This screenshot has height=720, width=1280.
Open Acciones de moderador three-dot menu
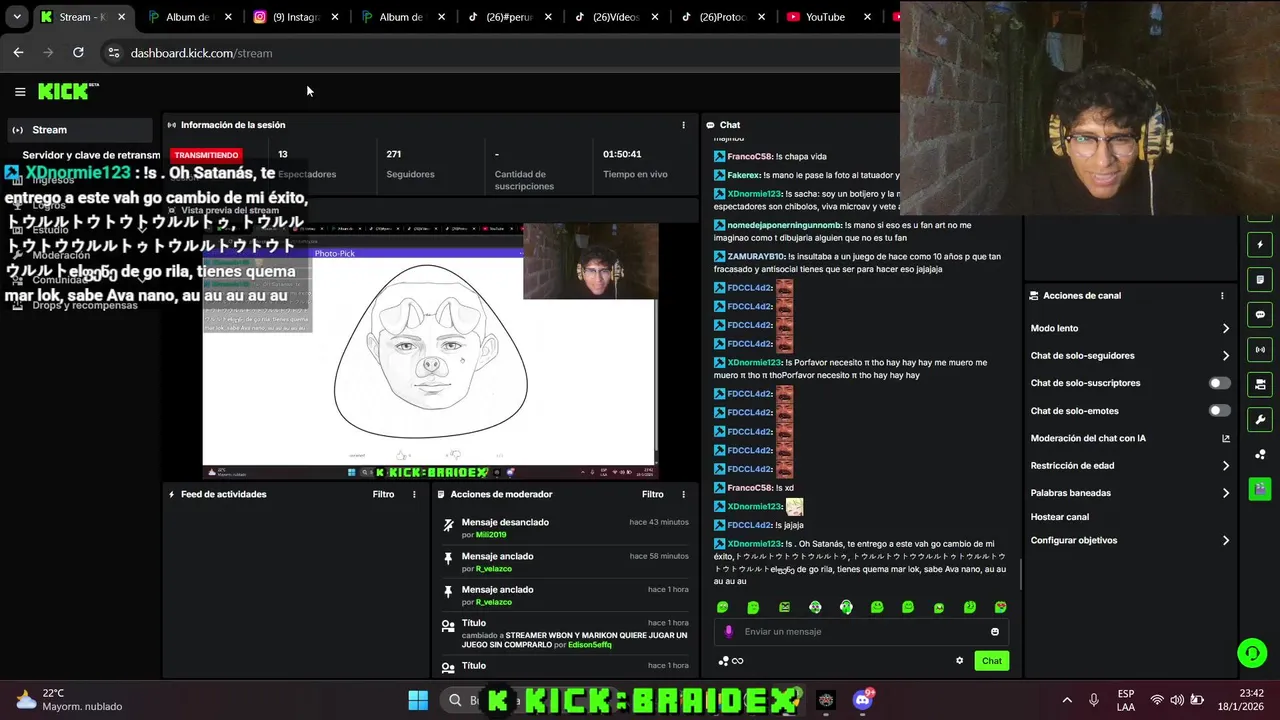(x=684, y=494)
